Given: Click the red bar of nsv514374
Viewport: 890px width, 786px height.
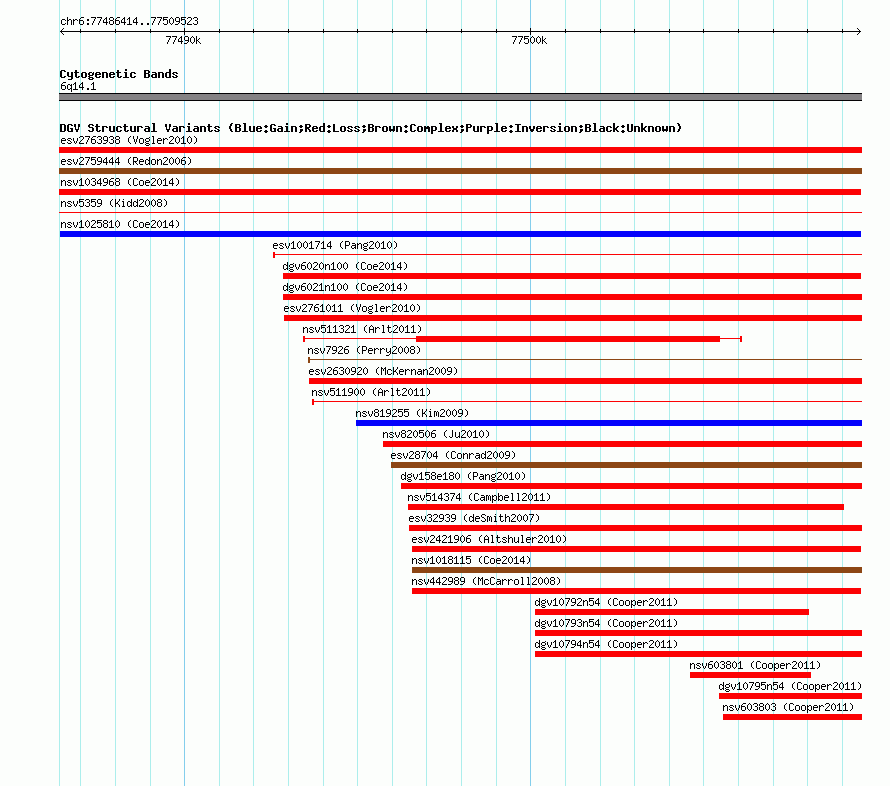Looking at the screenshot, I should click(626, 507).
